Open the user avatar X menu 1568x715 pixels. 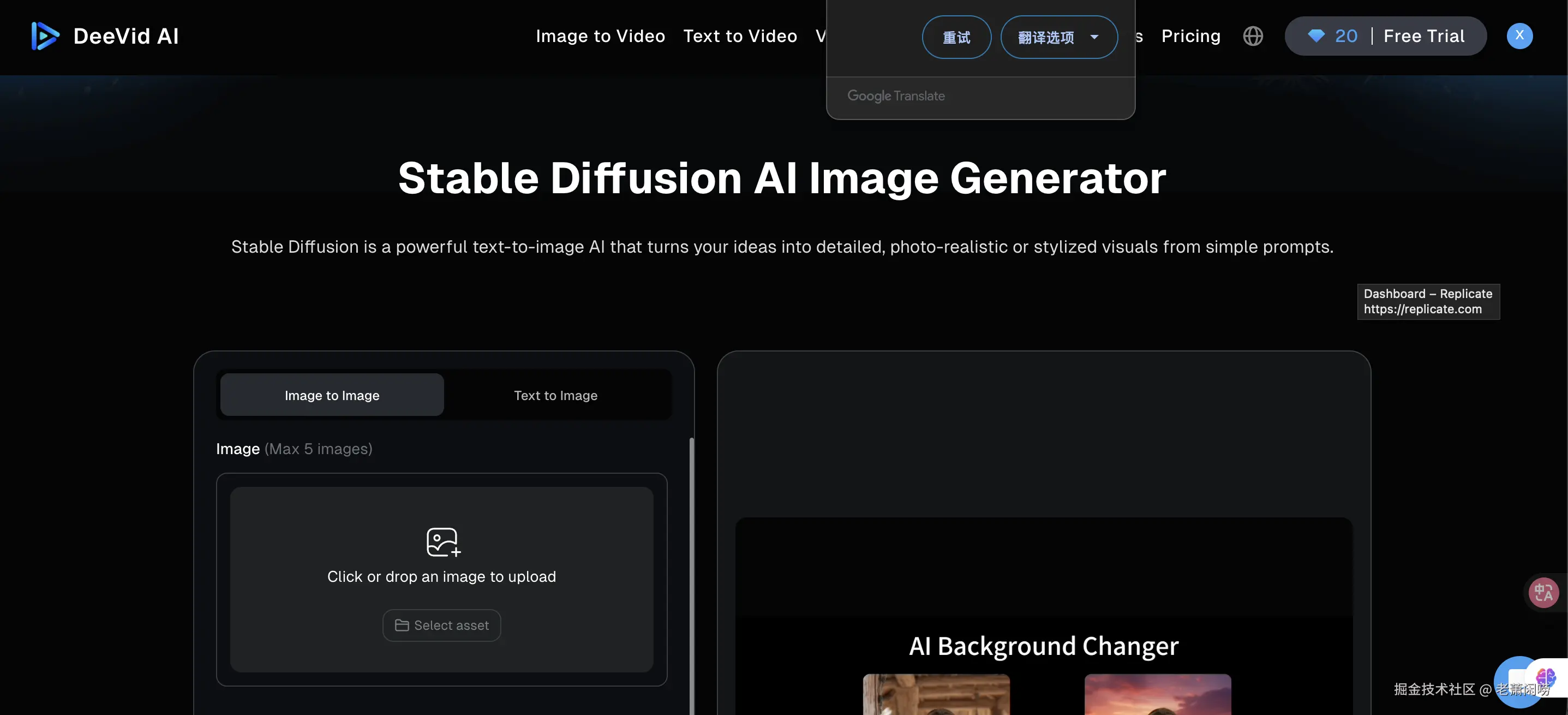click(1519, 36)
